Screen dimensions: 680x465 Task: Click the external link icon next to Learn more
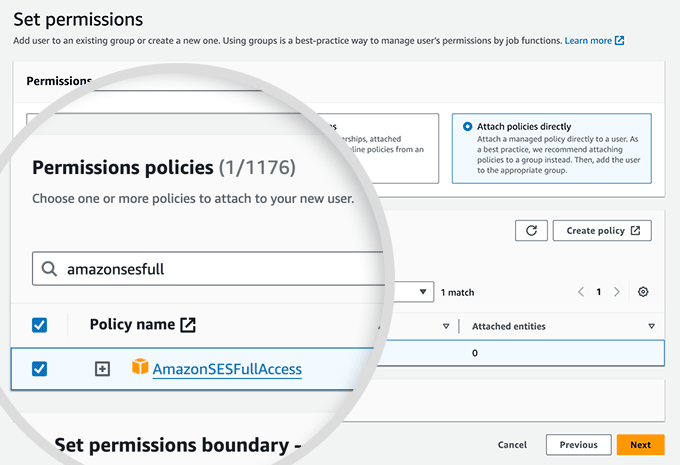click(x=620, y=41)
